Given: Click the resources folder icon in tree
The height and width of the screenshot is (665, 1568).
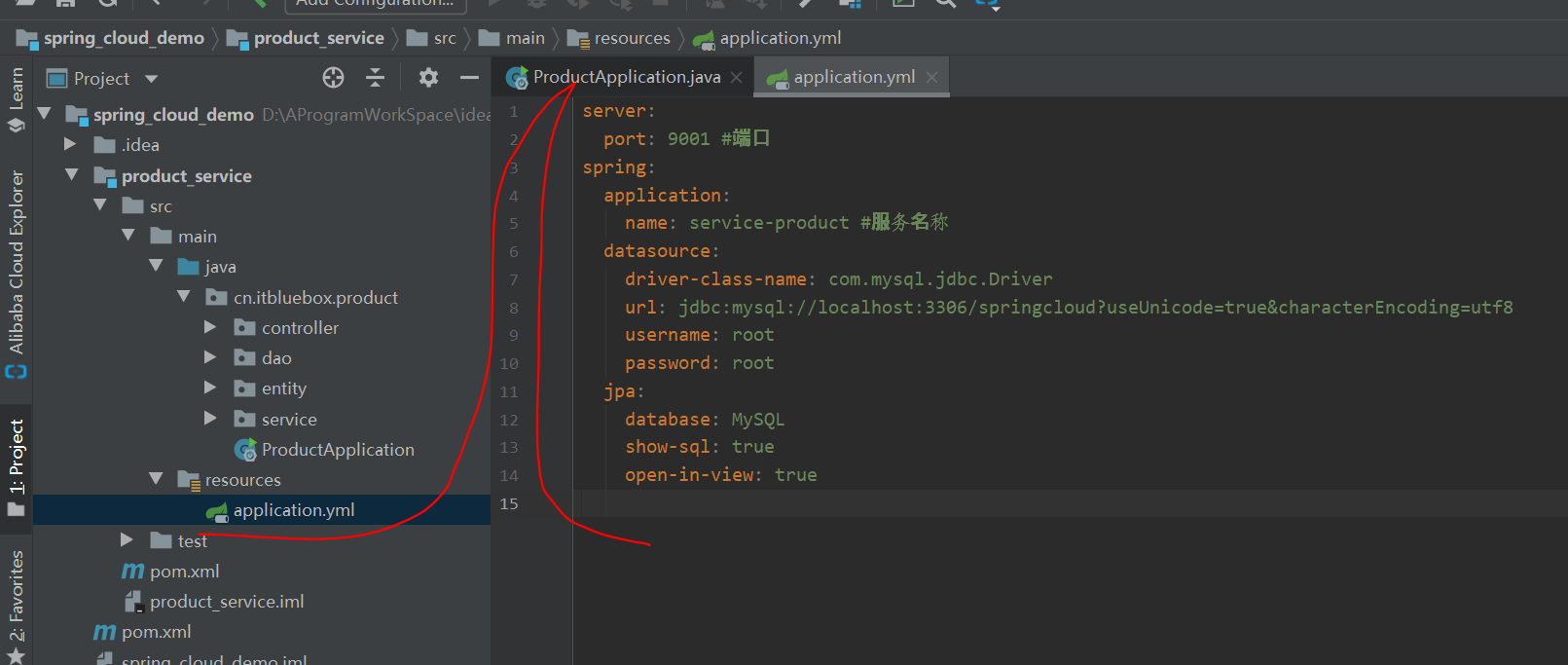Looking at the screenshot, I should tap(189, 480).
